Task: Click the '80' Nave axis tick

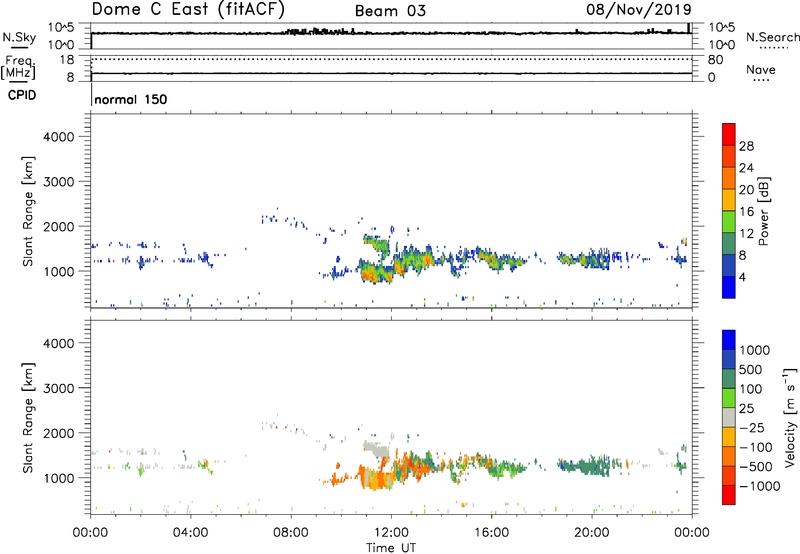Action: click(715, 60)
